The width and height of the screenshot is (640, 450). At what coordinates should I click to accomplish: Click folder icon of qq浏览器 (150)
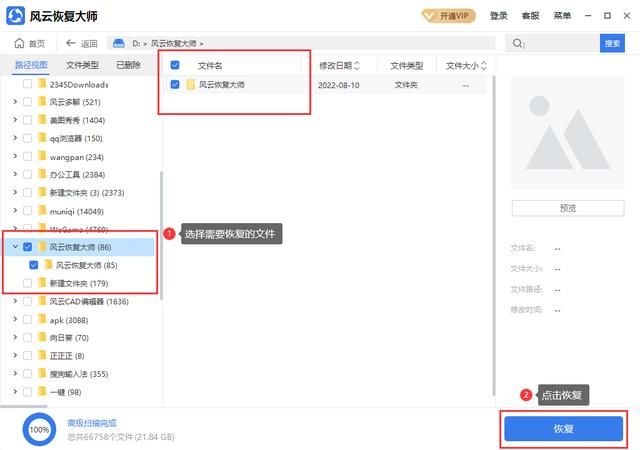(42, 138)
